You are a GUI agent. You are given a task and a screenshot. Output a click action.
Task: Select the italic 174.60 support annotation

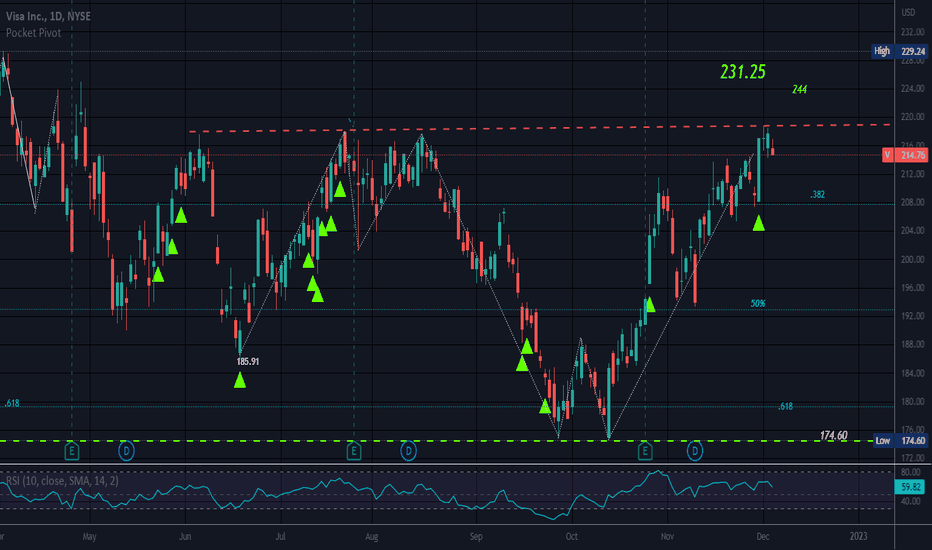pos(833,435)
